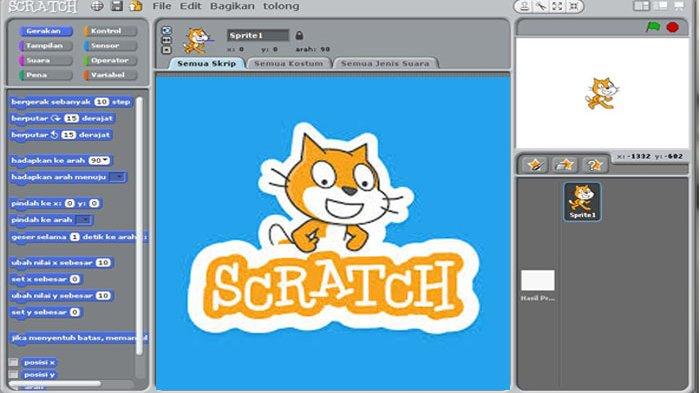Click the block palette horizontal scrollbar

[54, 383]
